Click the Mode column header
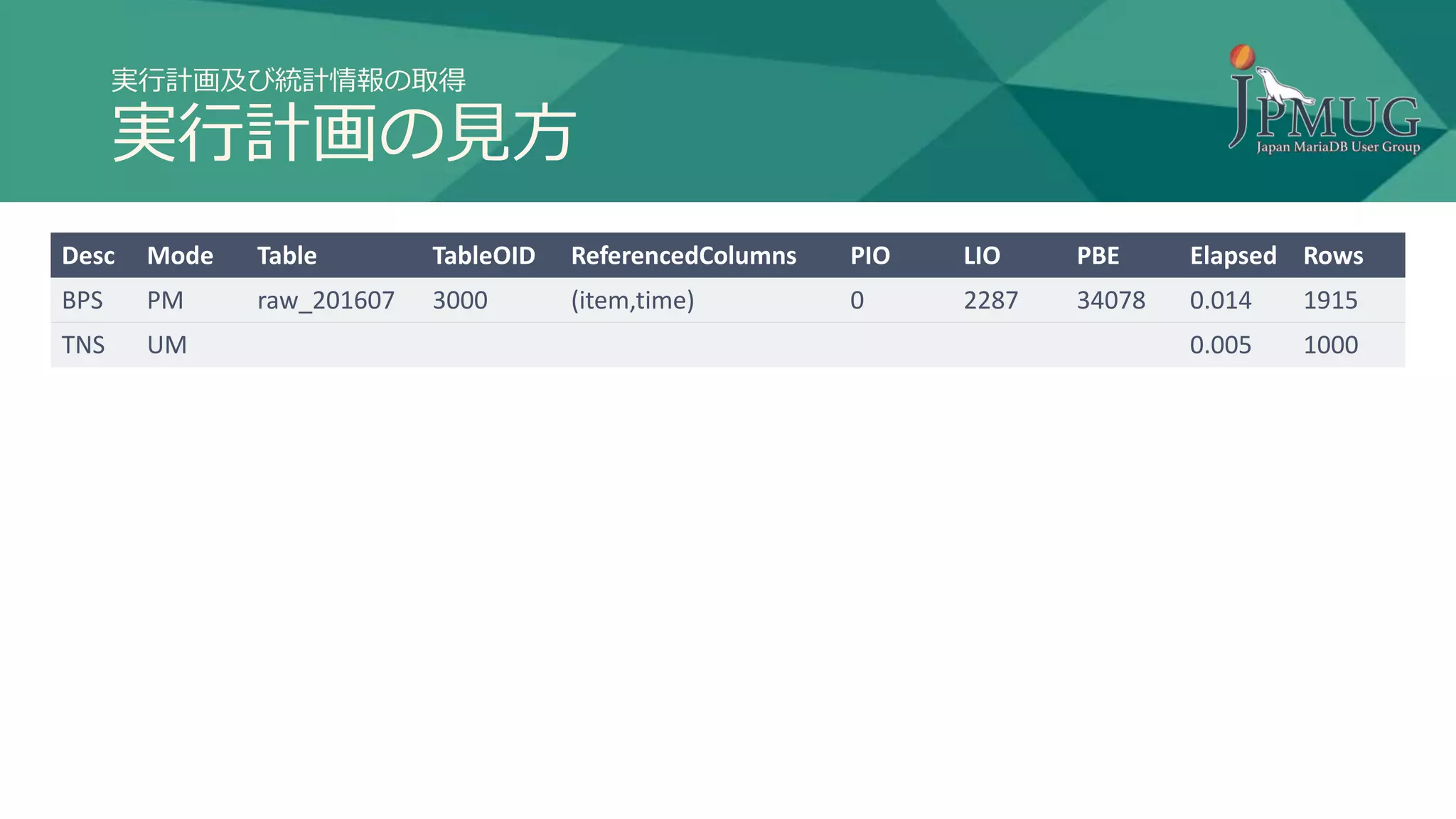 pyautogui.click(x=180, y=255)
